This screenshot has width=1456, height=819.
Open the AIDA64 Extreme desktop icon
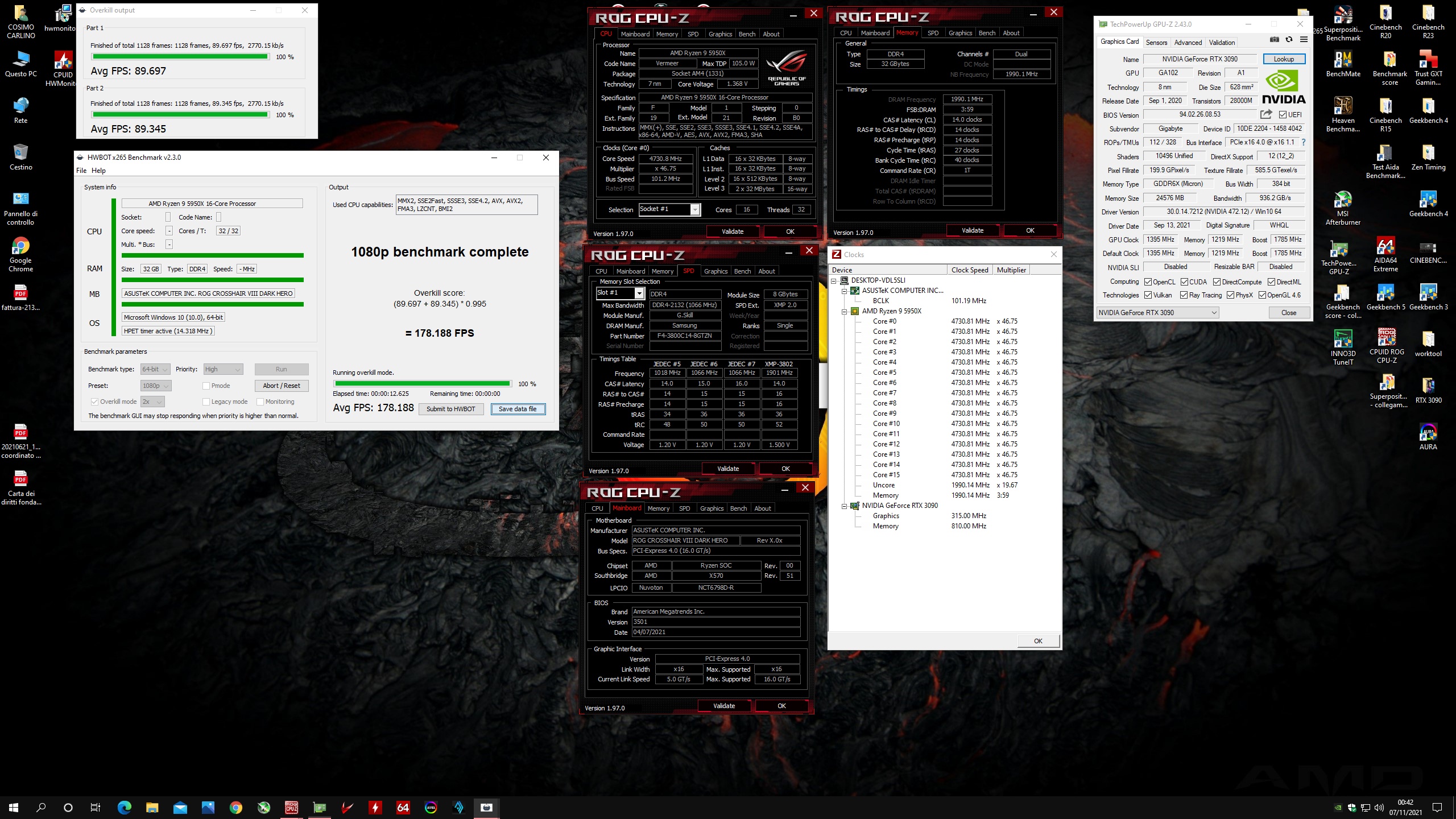pyautogui.click(x=1385, y=255)
